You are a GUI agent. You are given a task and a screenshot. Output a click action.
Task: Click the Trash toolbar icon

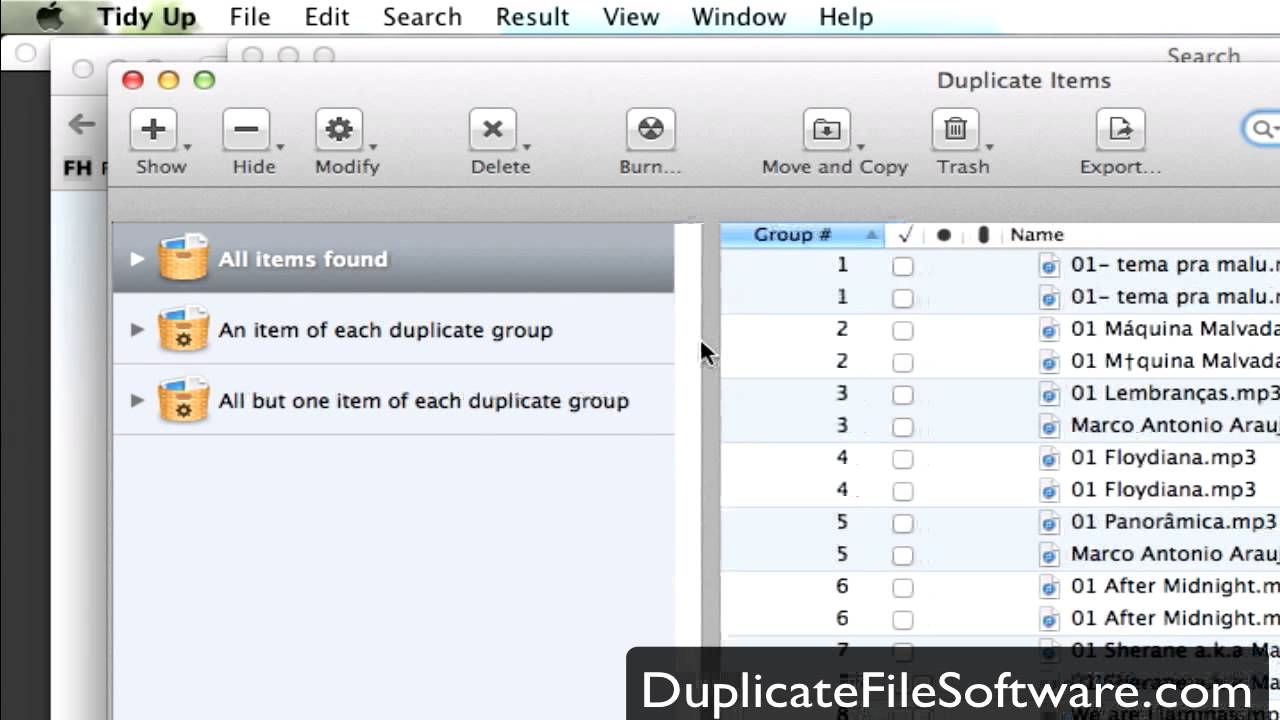click(x=954, y=130)
